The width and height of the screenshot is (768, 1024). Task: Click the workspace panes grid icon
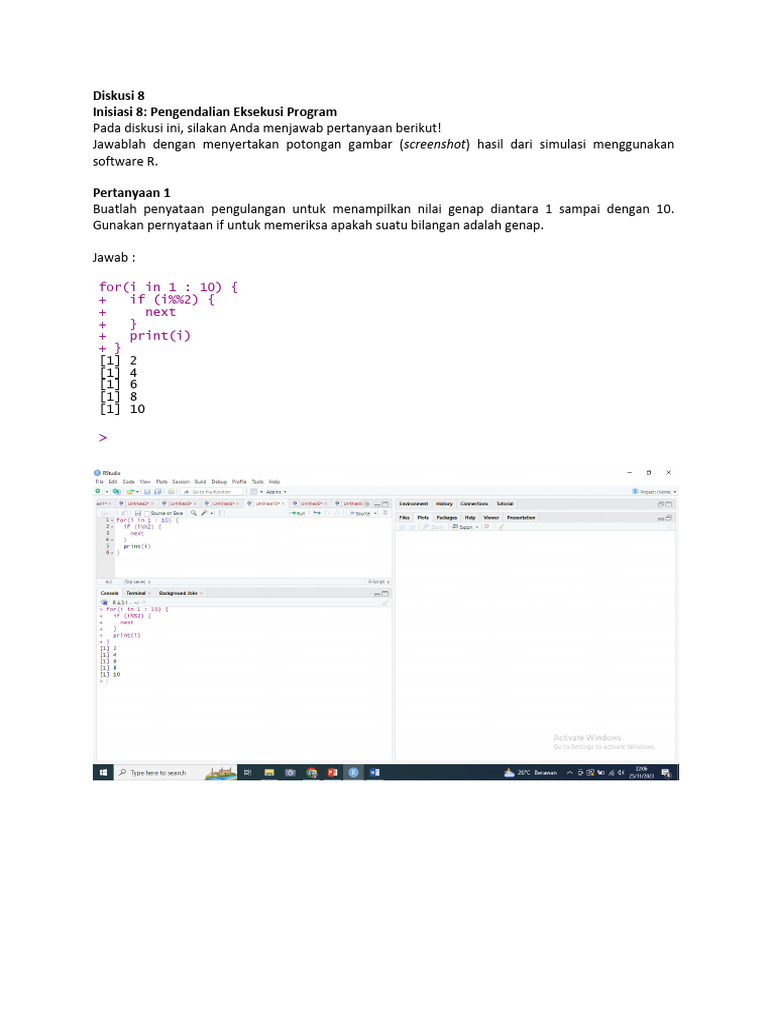pyautogui.click(x=253, y=492)
